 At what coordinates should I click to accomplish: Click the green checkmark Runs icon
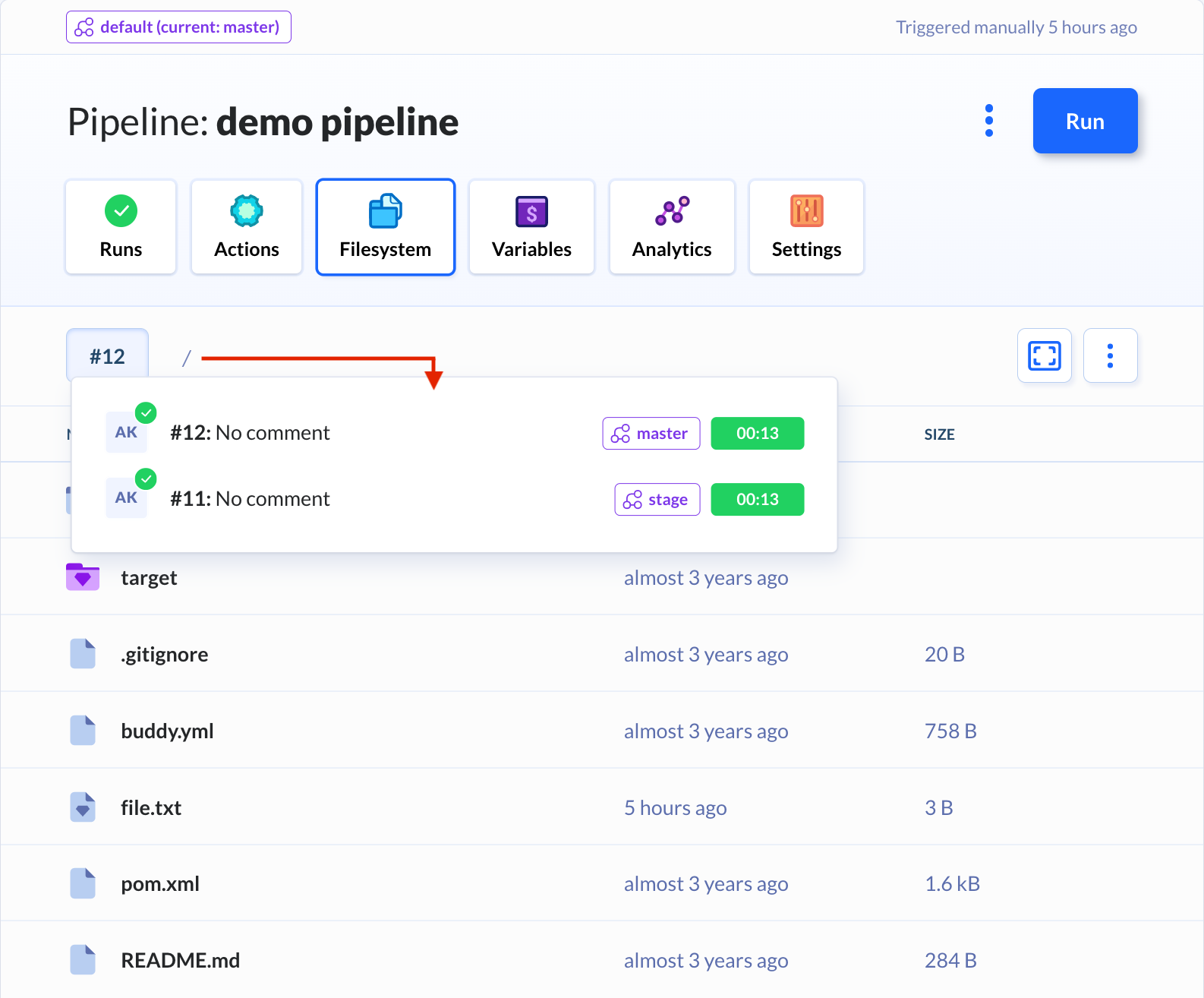pyautogui.click(x=121, y=211)
